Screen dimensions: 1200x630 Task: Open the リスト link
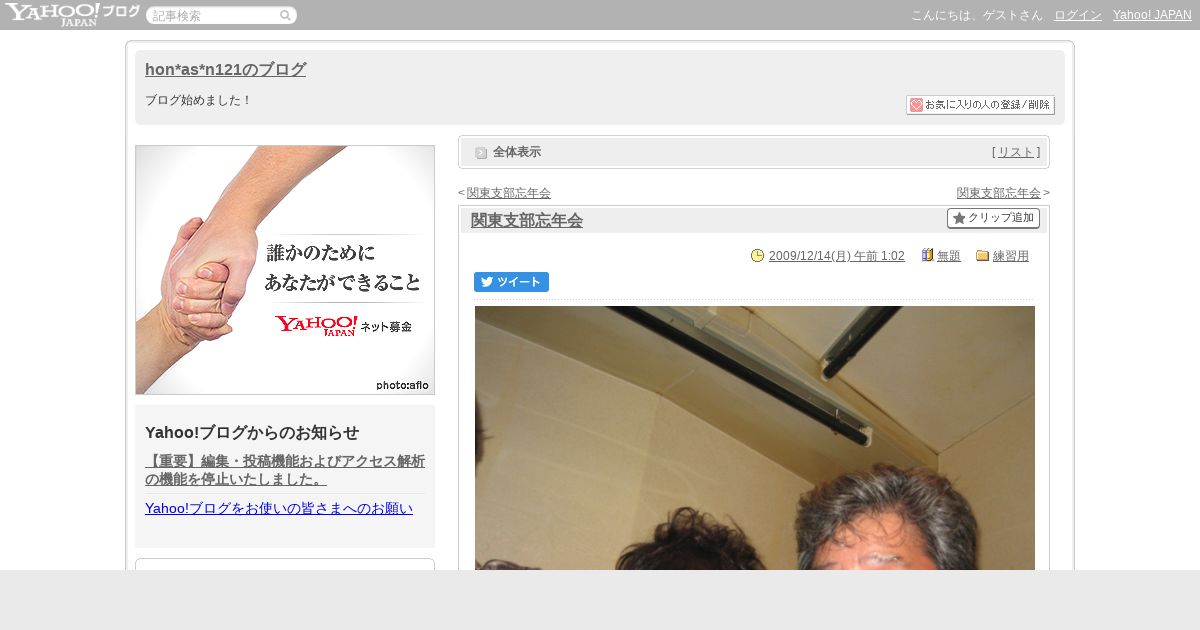pyautogui.click(x=1016, y=152)
